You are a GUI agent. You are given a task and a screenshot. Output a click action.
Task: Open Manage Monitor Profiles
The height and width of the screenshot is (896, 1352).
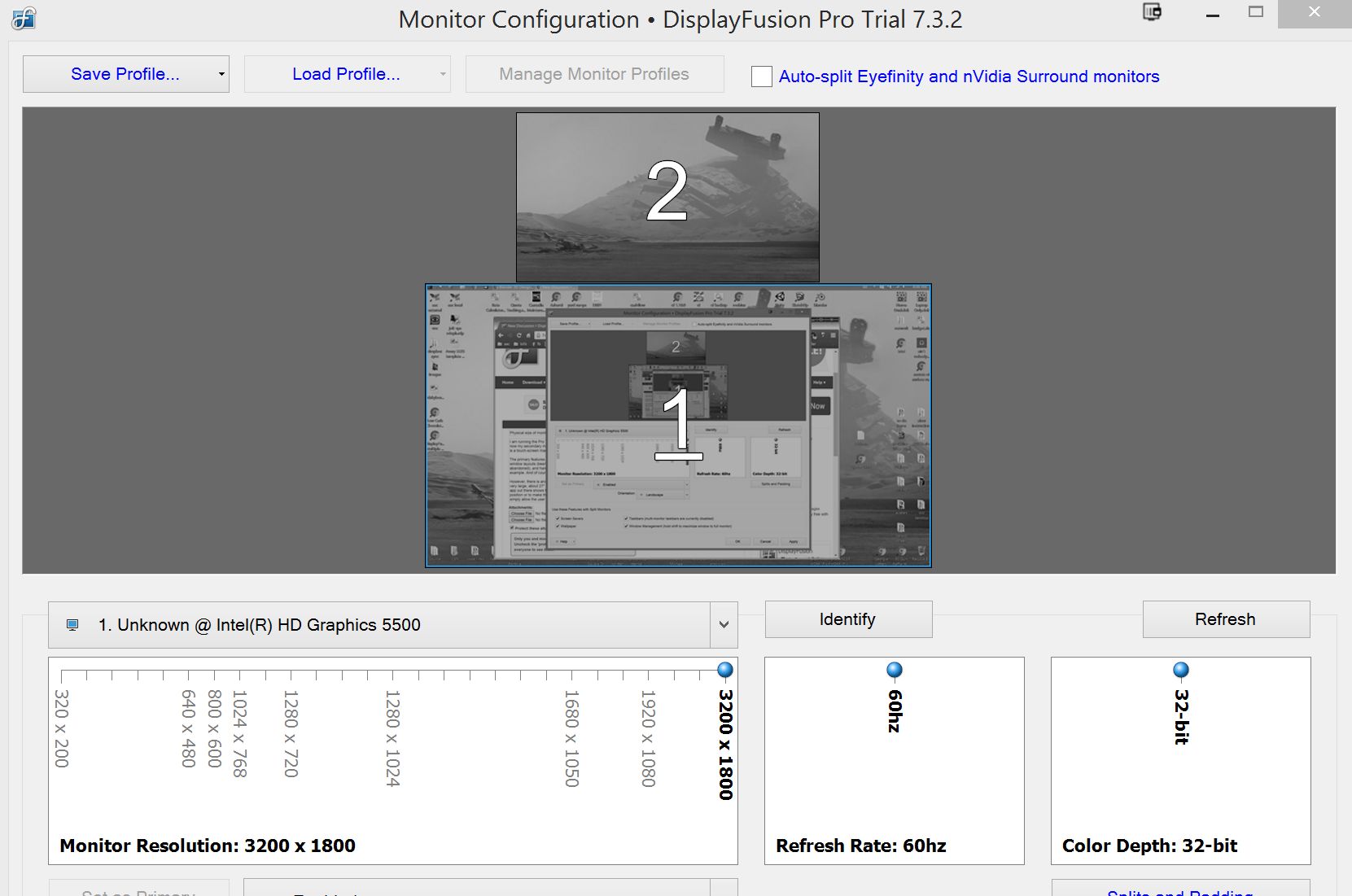point(594,74)
